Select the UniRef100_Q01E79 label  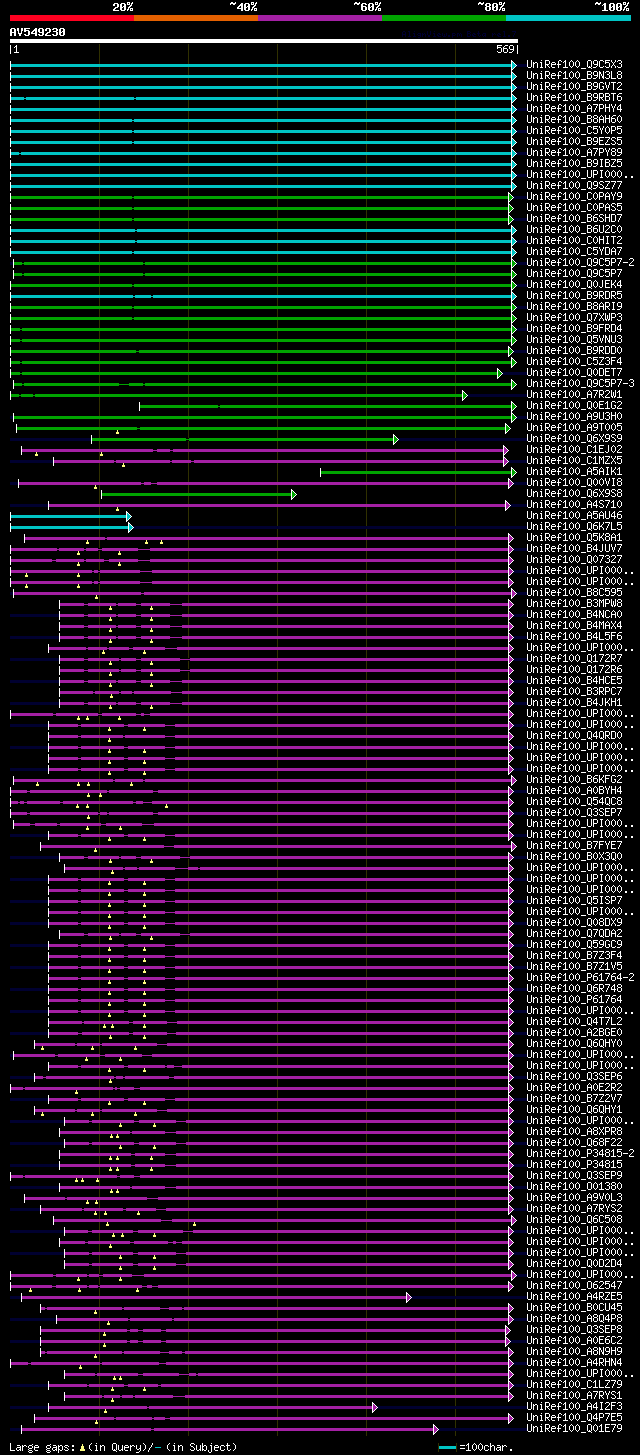[574, 1428]
